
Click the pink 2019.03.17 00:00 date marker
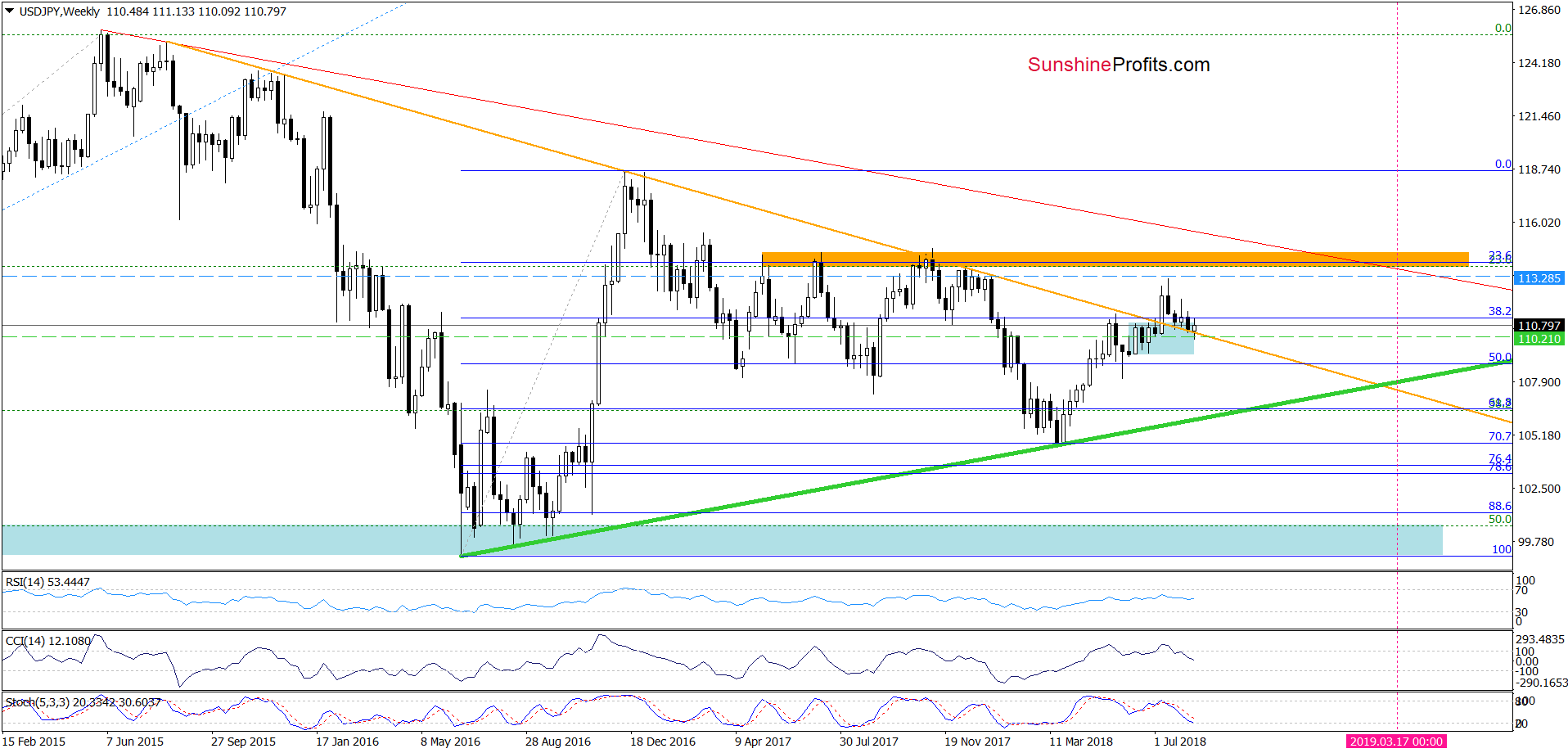[1396, 742]
